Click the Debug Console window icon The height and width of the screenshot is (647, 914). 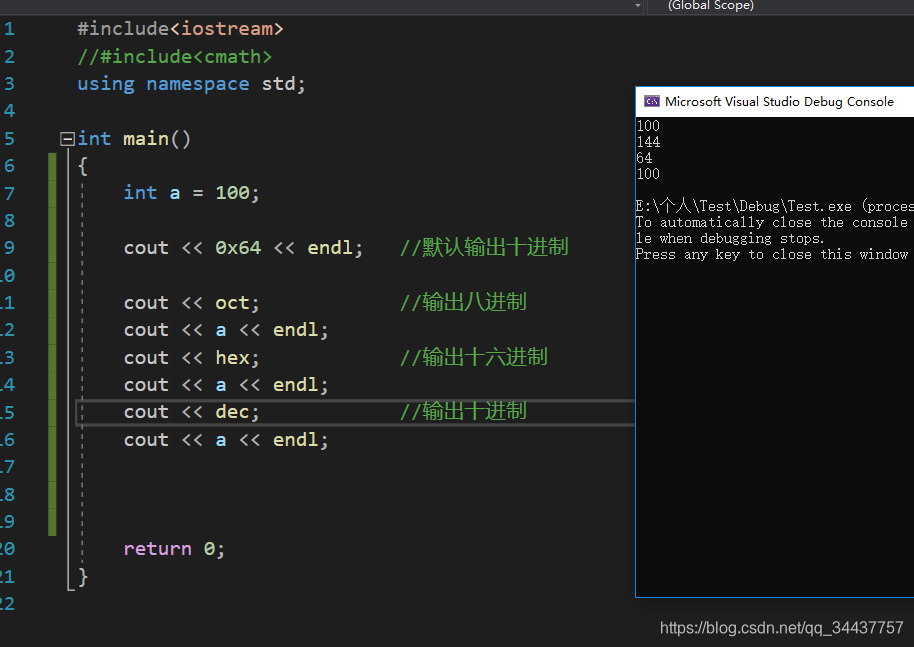pyautogui.click(x=651, y=101)
